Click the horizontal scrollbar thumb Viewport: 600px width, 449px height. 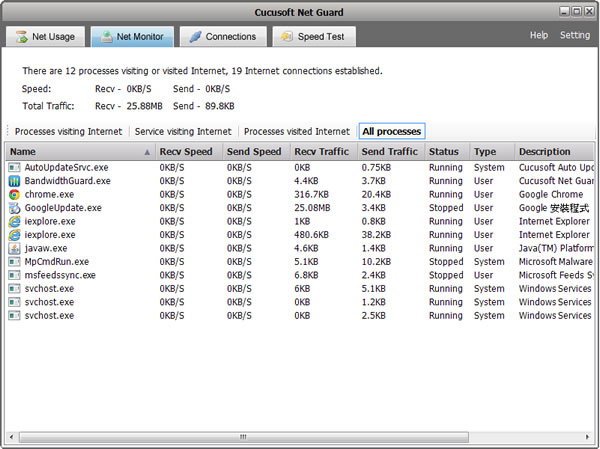tap(244, 437)
